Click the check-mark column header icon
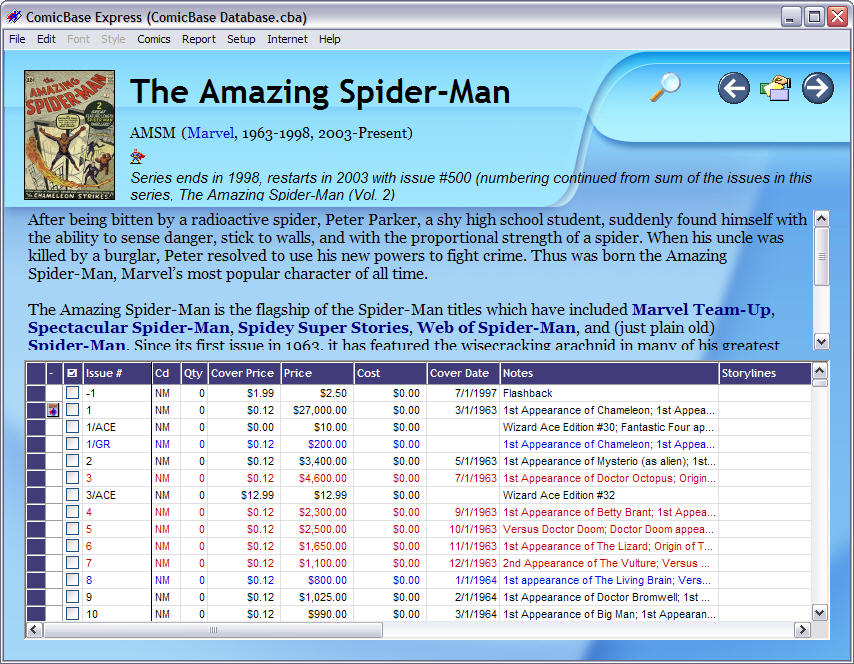Image resolution: width=854 pixels, height=664 pixels. (x=72, y=373)
